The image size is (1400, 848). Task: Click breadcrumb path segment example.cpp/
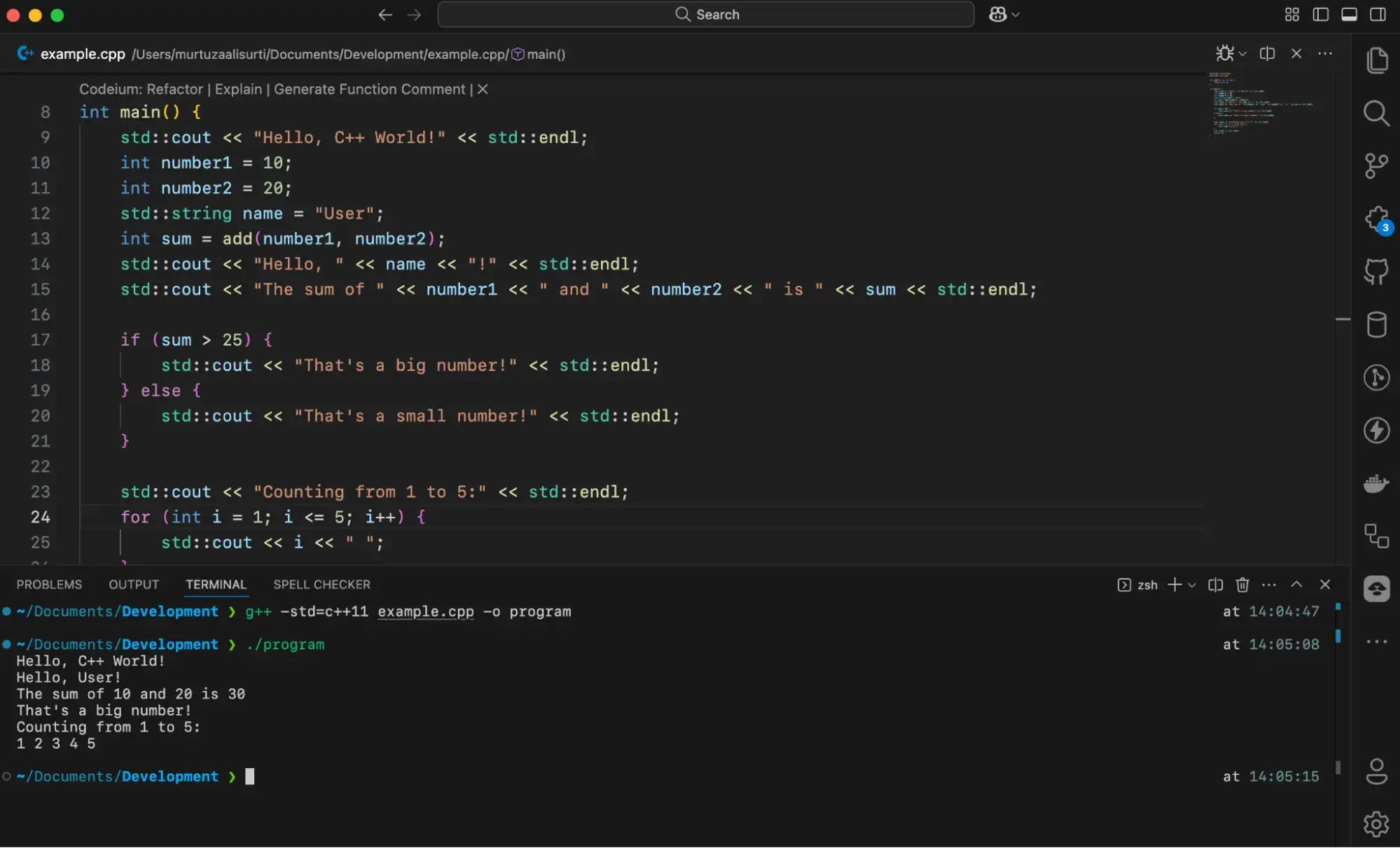point(469,54)
